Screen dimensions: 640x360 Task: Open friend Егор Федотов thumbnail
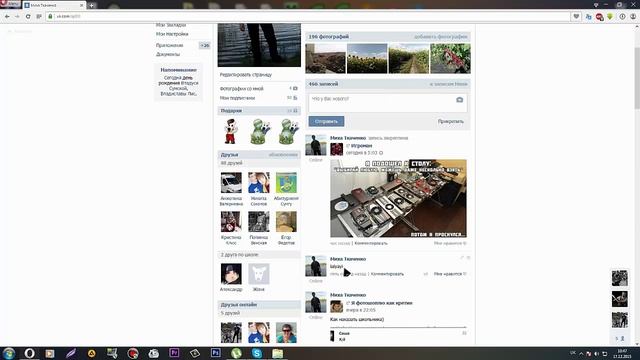pos(286,222)
